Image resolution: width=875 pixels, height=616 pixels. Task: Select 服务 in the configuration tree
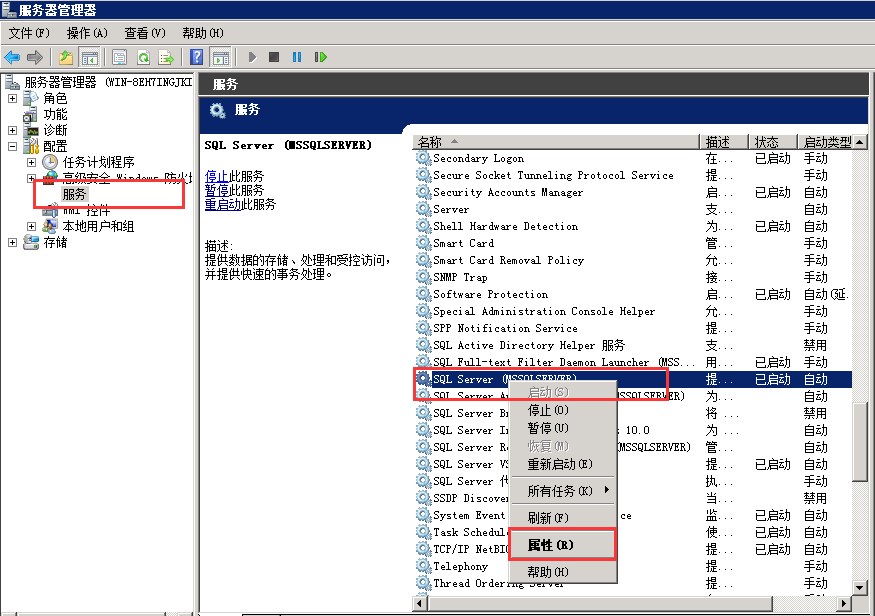coord(74,194)
